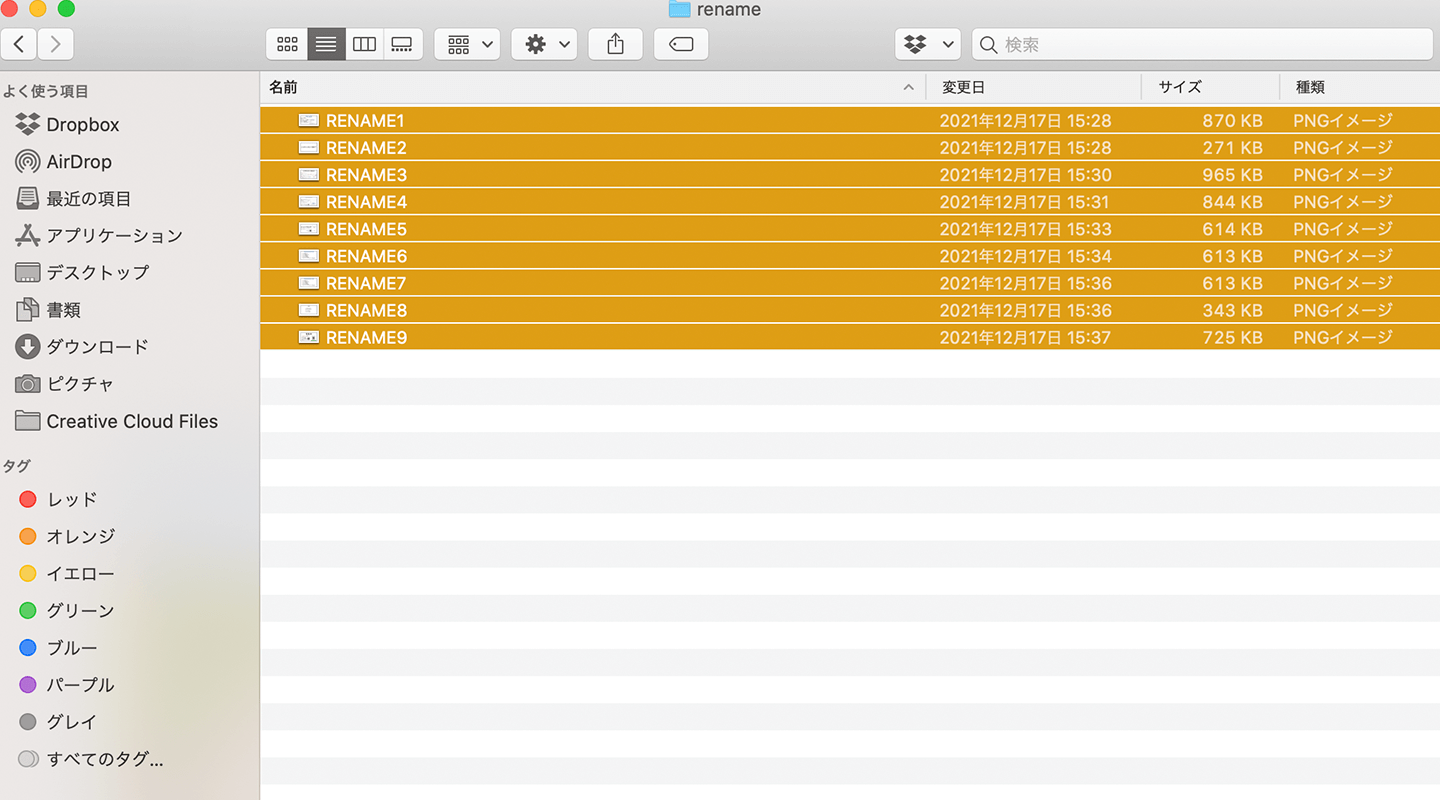The width and height of the screenshot is (1440, 800).
Task: Go back to the previous folder
Action: pyautogui.click(x=20, y=44)
